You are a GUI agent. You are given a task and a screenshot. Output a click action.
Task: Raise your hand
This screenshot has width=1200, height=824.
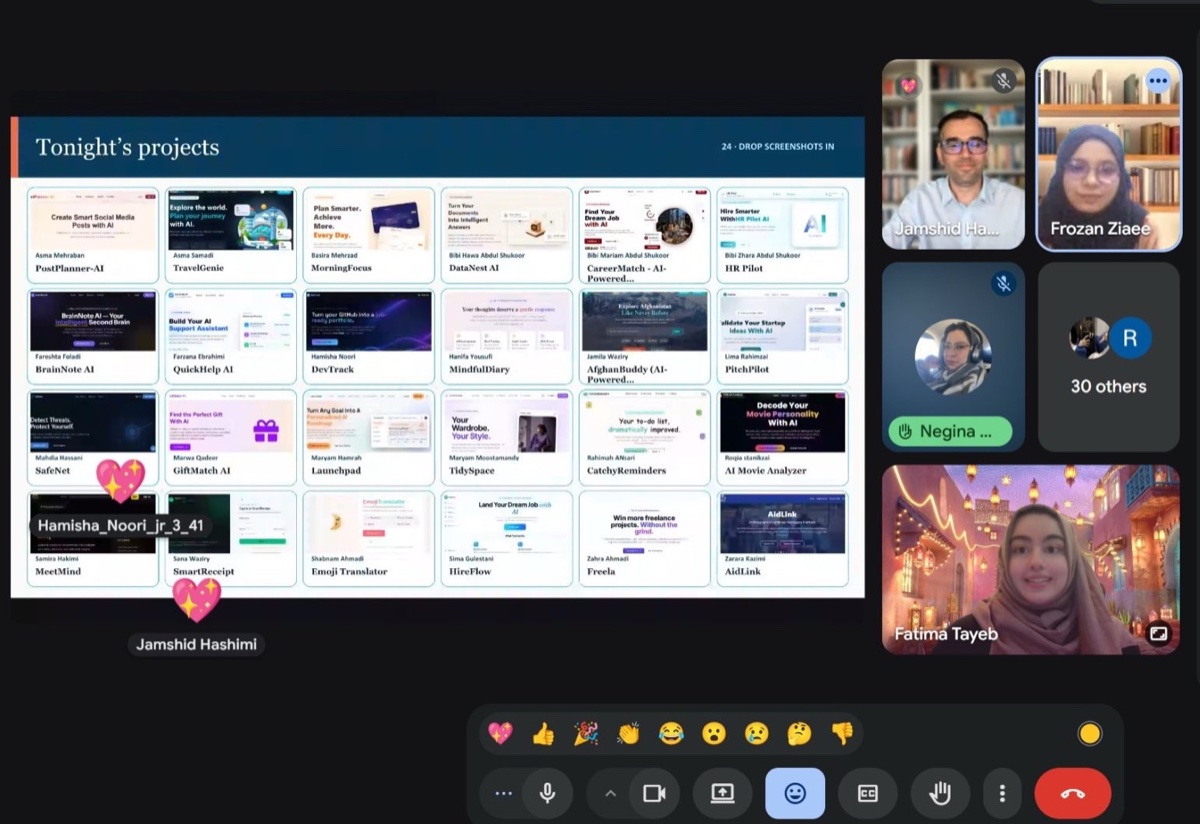tap(940, 793)
